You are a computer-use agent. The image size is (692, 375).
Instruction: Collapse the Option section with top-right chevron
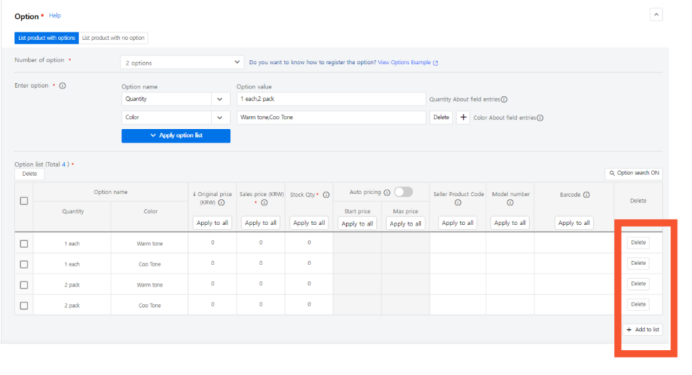click(656, 15)
